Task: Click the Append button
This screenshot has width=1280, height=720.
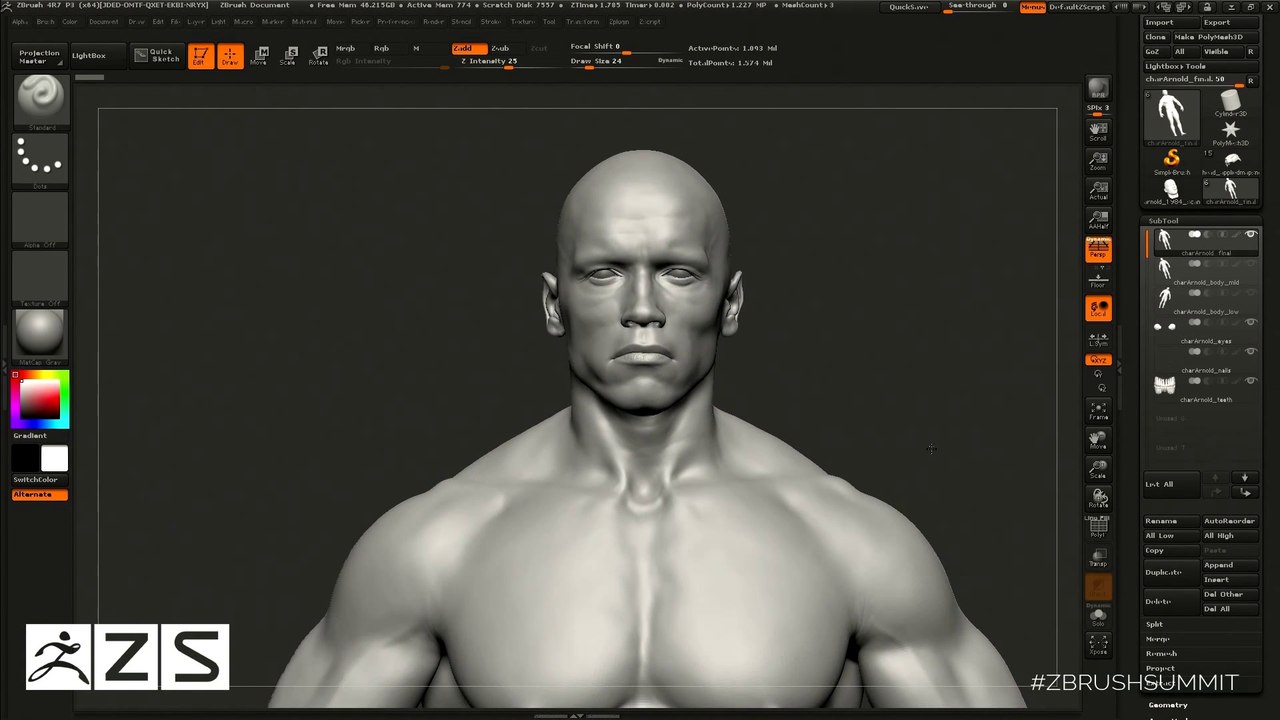Action: pyautogui.click(x=1229, y=565)
